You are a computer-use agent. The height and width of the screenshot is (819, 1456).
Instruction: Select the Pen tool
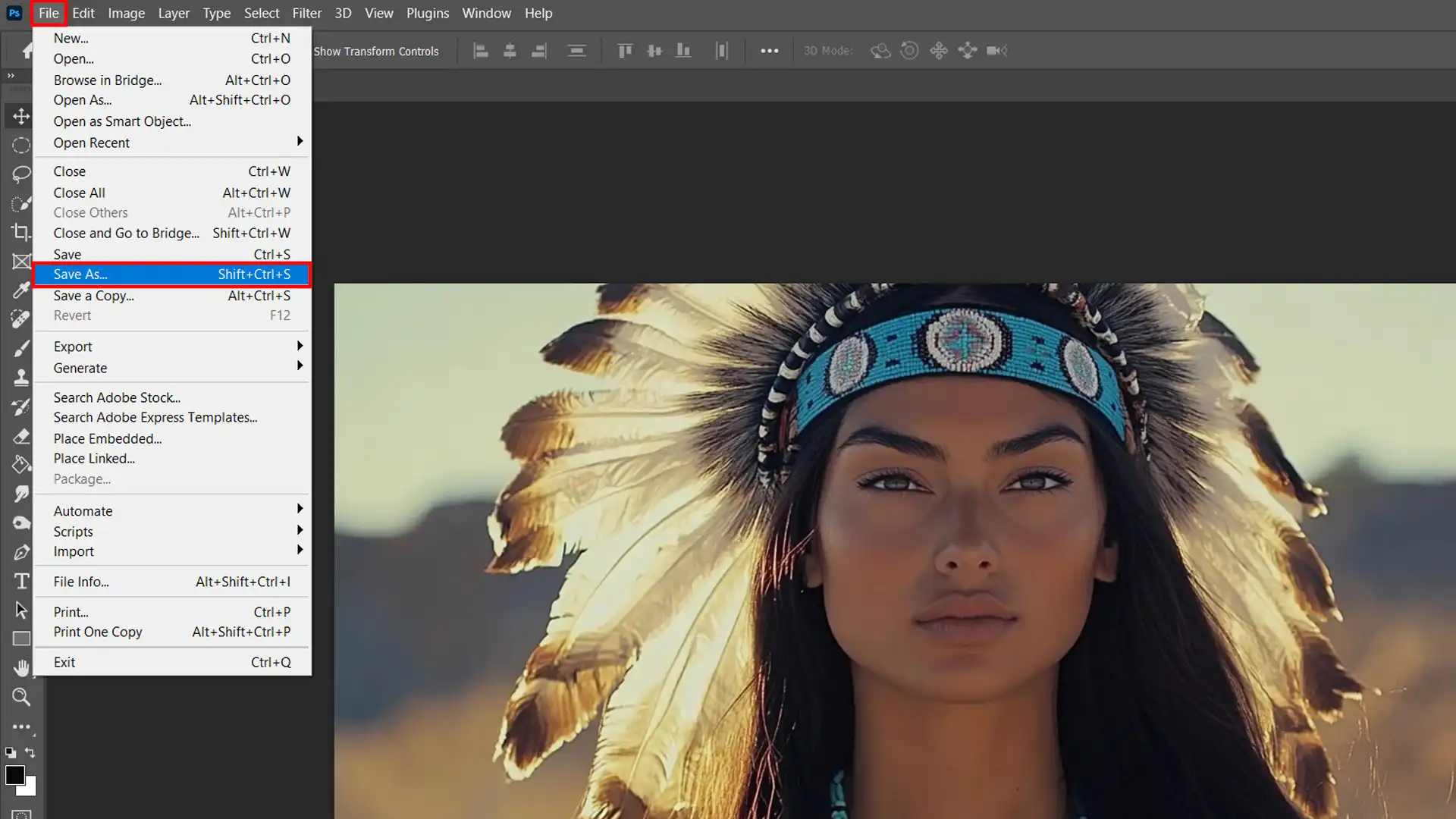coord(21,552)
